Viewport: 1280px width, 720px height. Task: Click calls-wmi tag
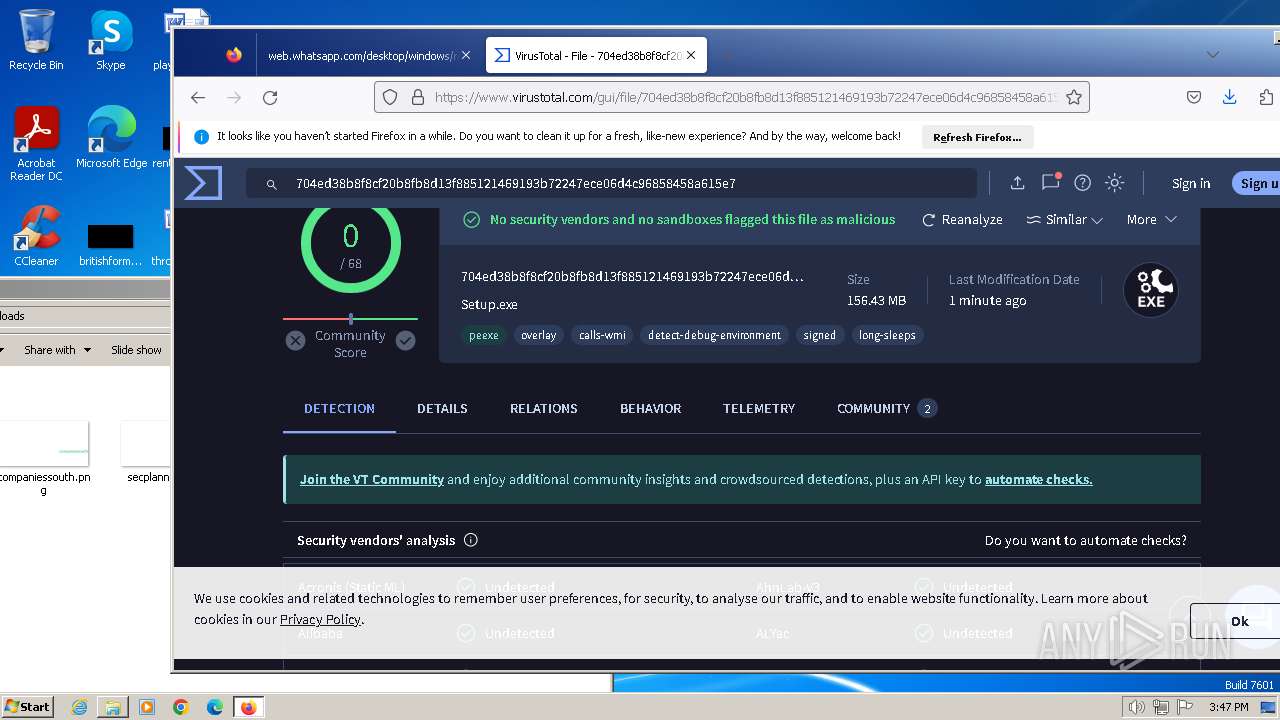(602, 335)
